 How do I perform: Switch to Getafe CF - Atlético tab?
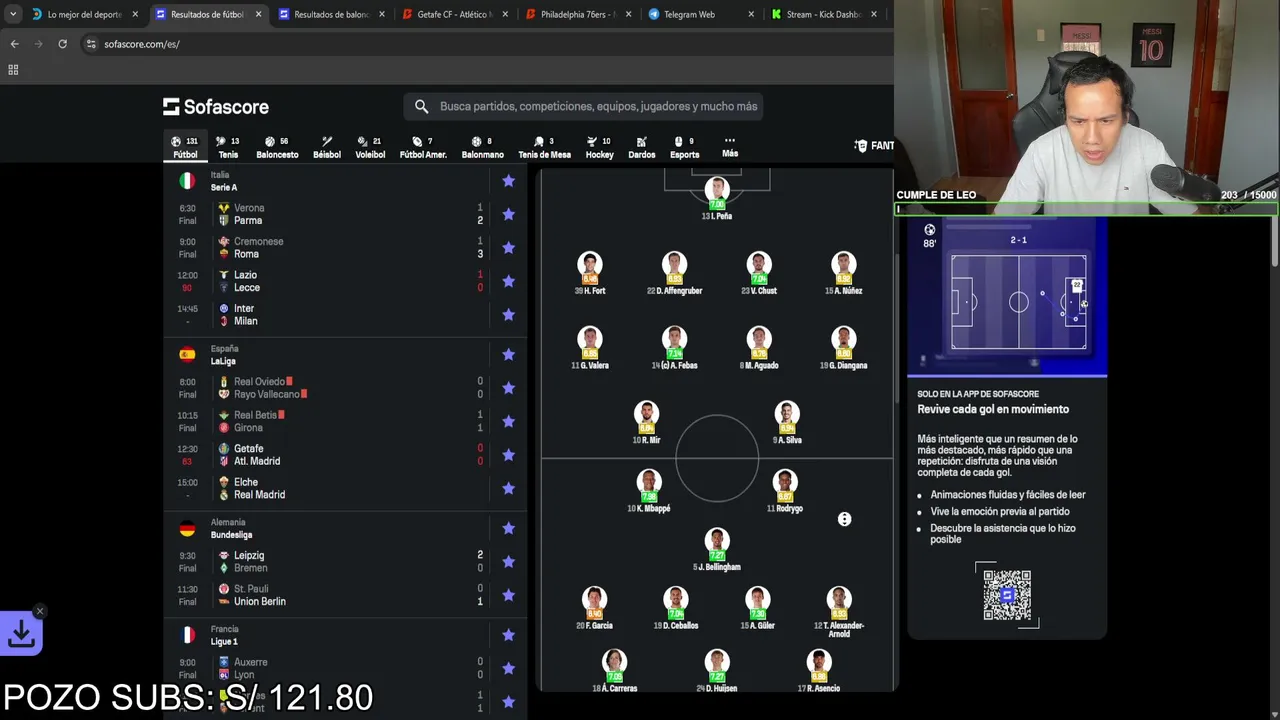[456, 14]
